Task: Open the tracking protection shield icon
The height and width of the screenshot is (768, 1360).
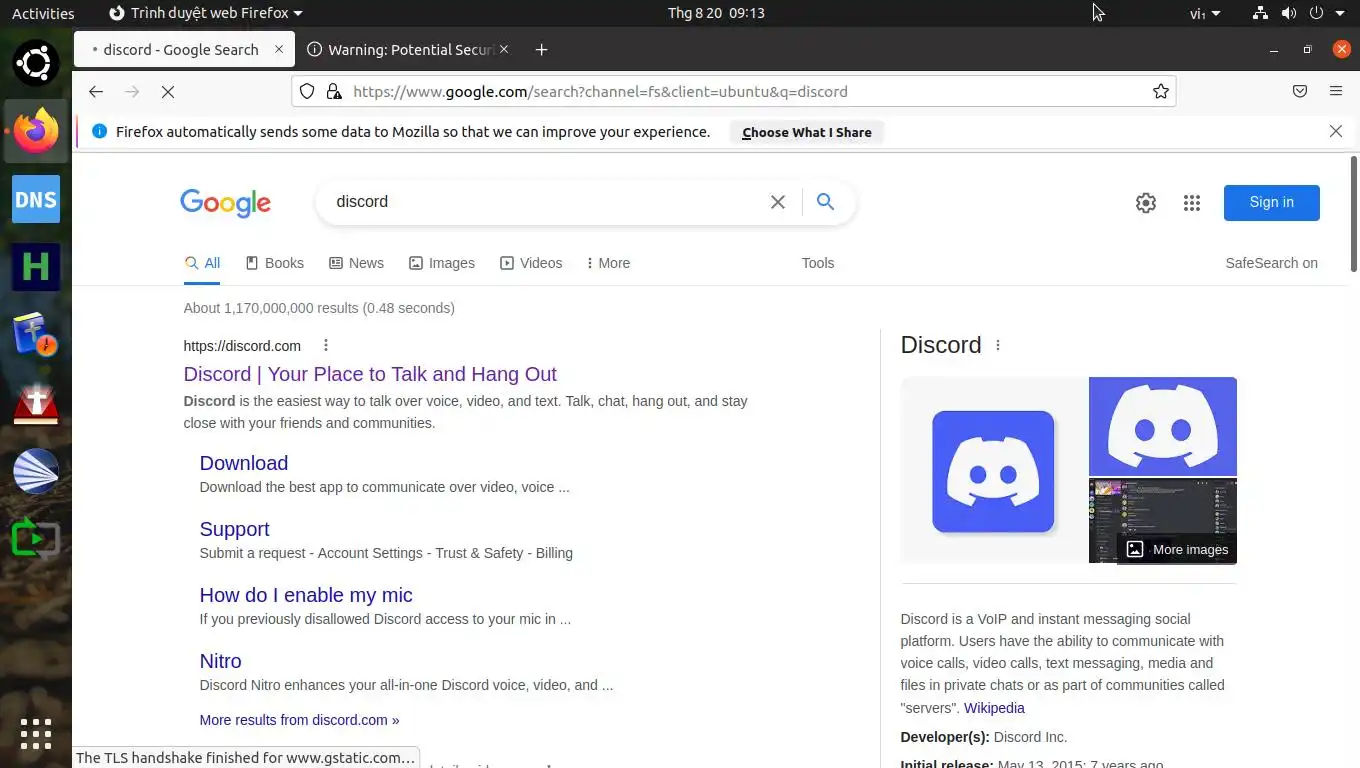Action: 307,91
